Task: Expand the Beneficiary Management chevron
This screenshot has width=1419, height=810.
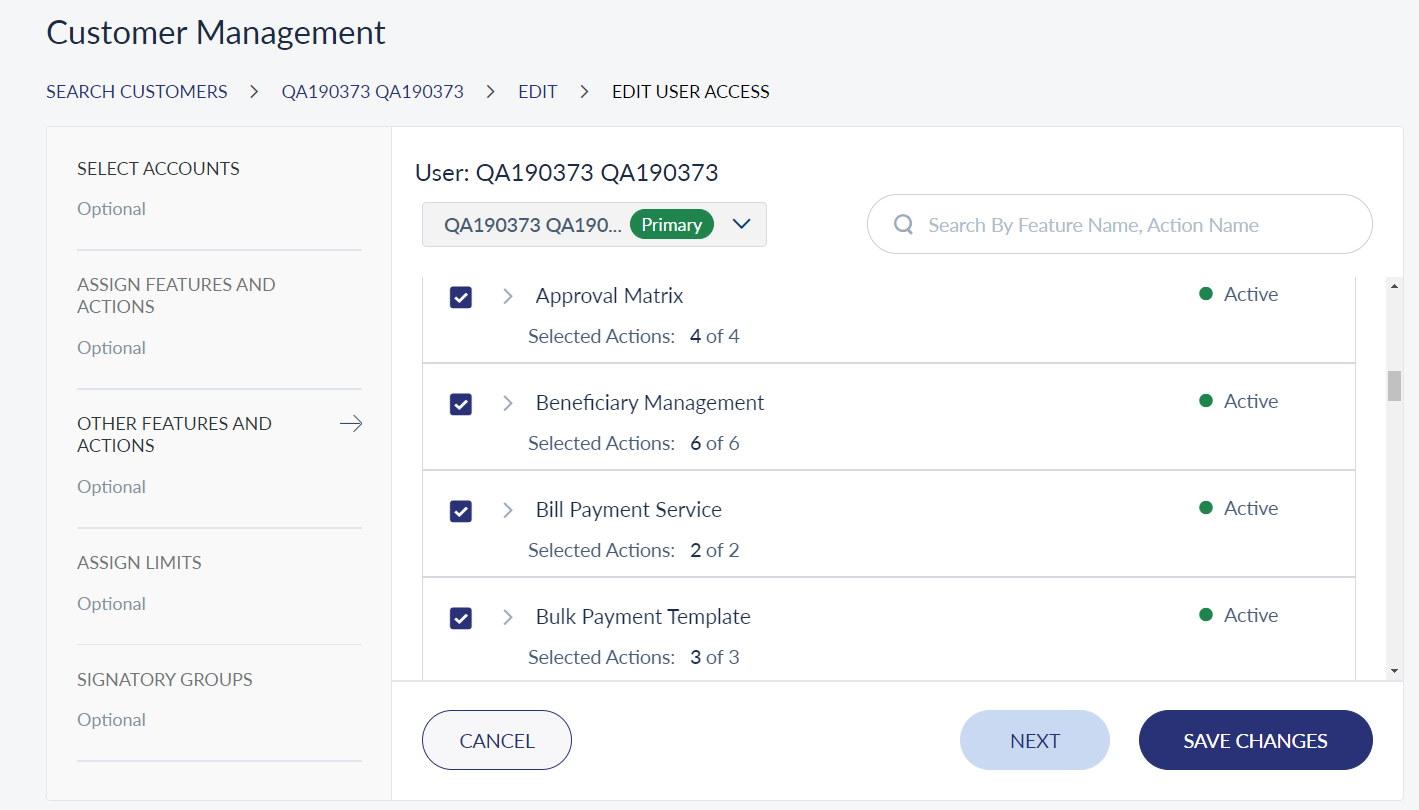Action: click(508, 403)
